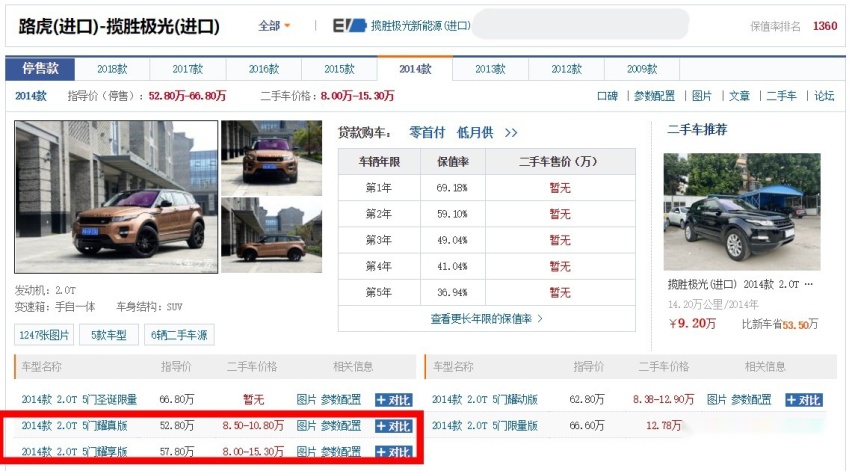Image resolution: width=852 pixels, height=471 pixels.
Task: Open the 5款车型 button
Action: tap(109, 335)
